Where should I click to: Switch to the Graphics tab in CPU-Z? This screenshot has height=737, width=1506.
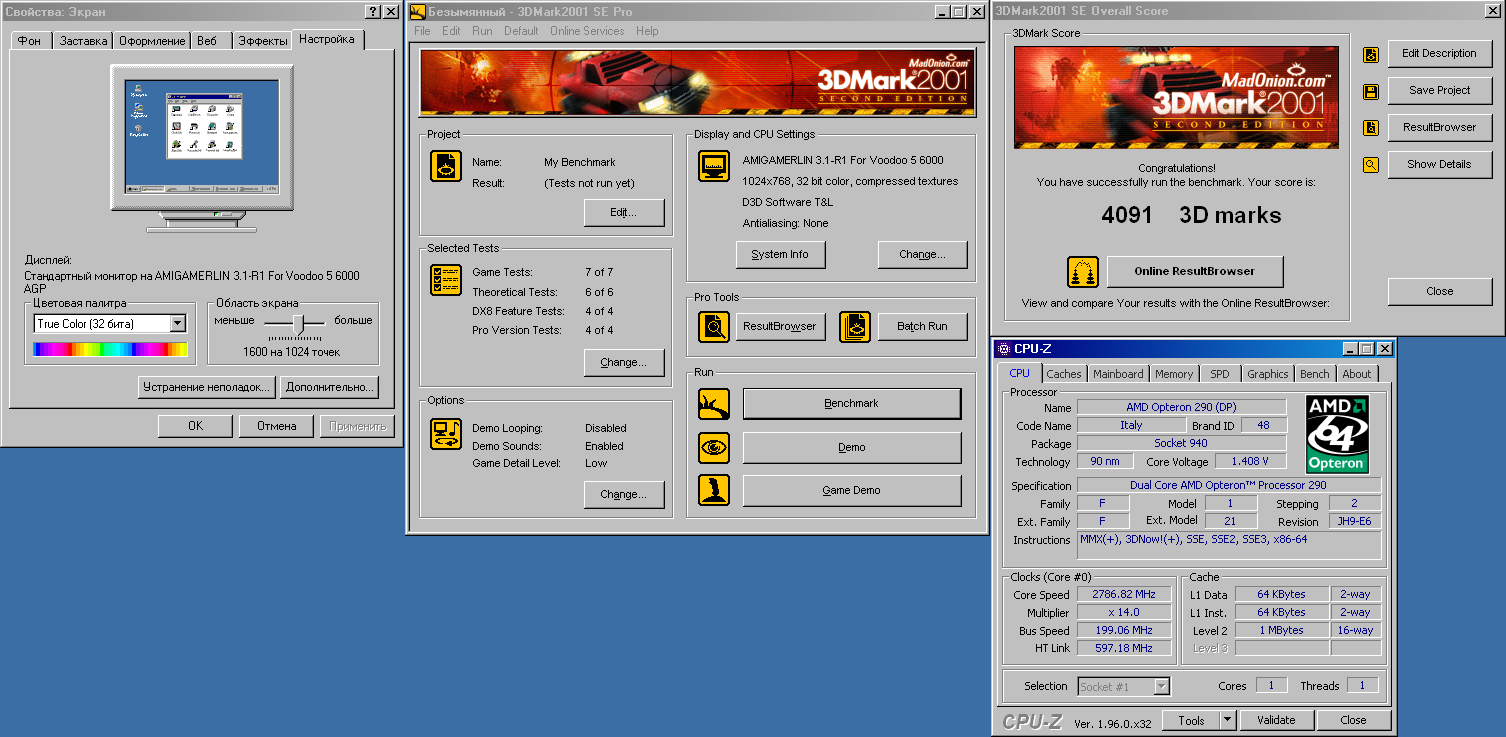(1268, 374)
